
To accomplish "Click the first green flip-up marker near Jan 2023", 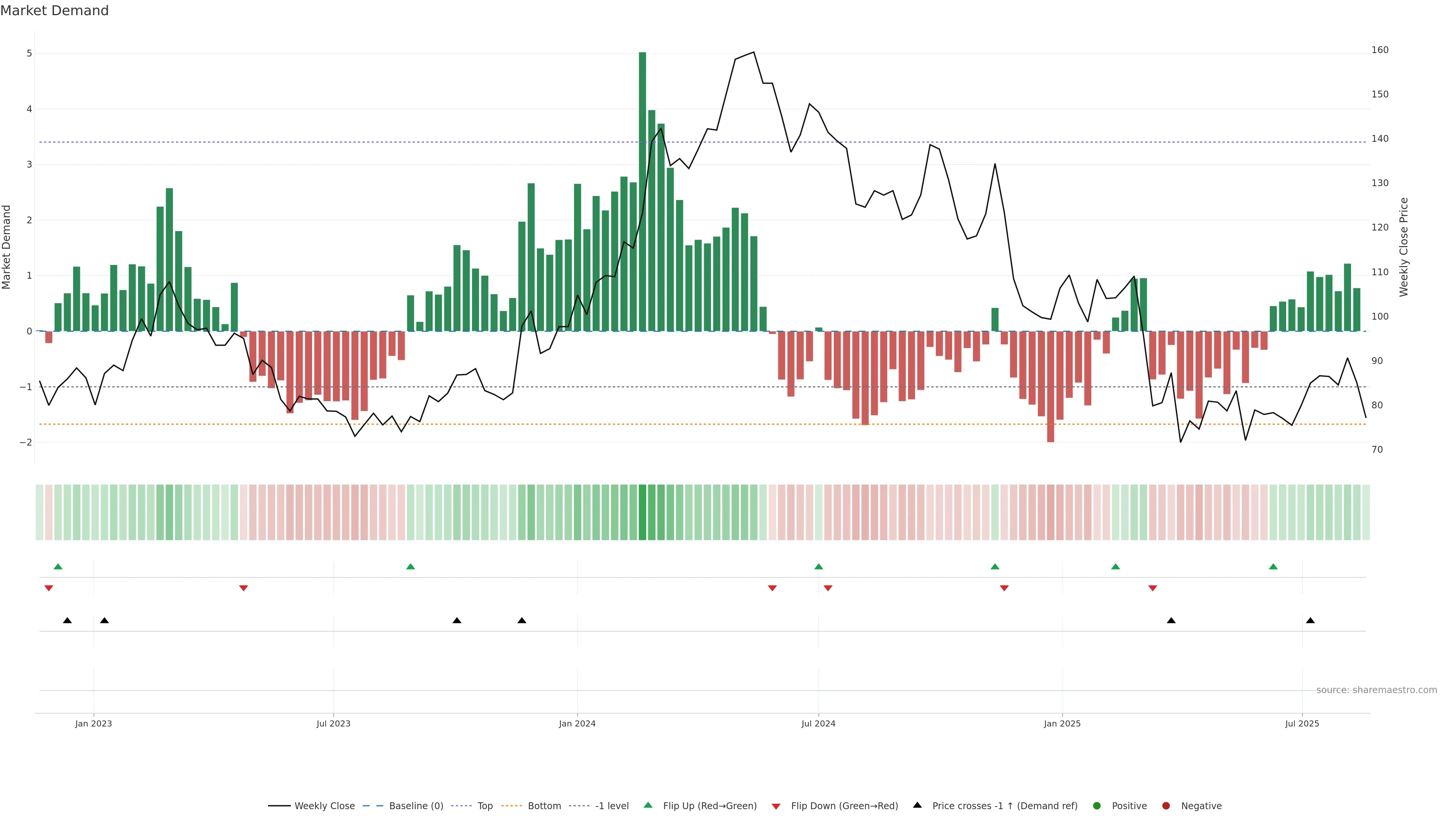I will 58,566.
